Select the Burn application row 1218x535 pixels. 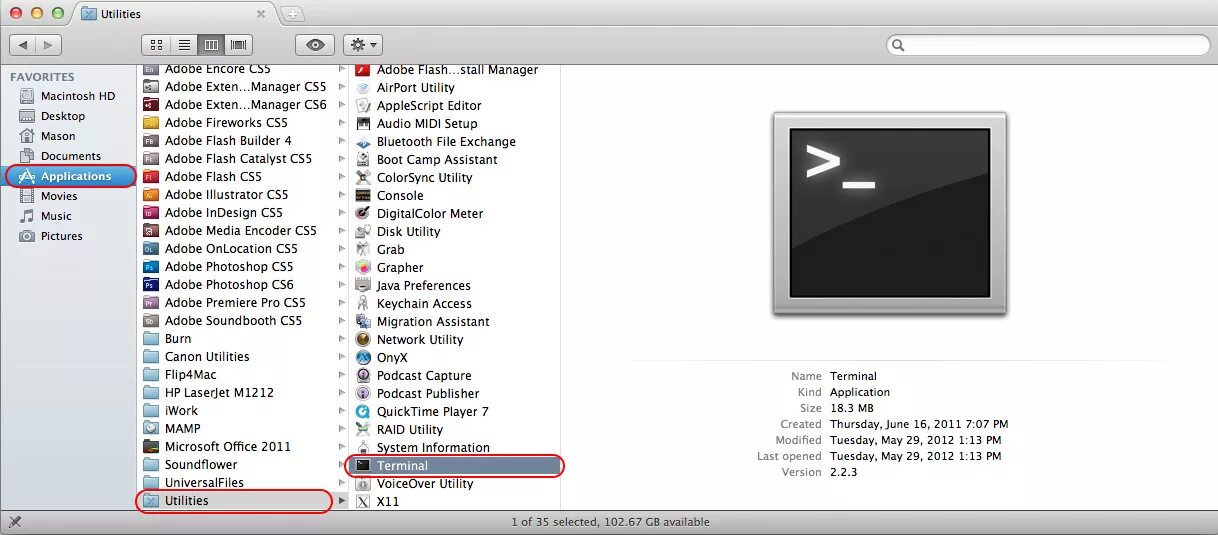pyautogui.click(x=243, y=339)
